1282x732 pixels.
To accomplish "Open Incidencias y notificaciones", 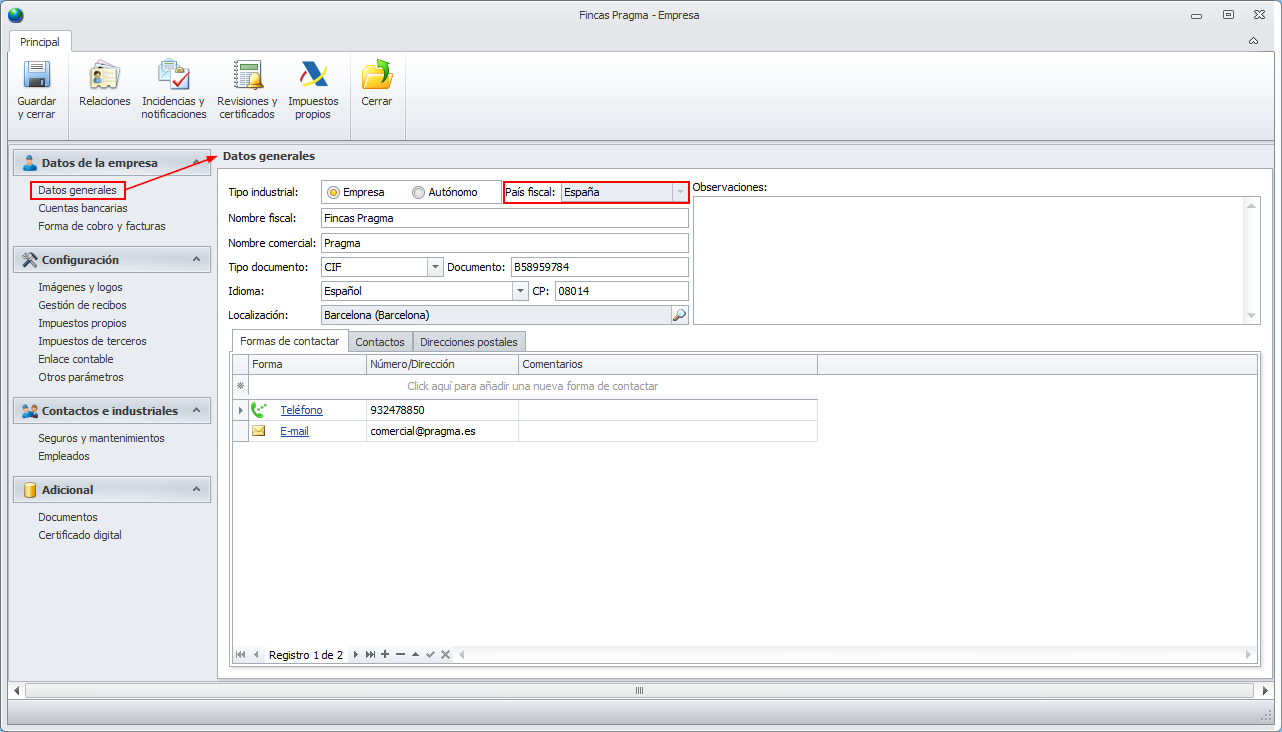I will (x=173, y=90).
